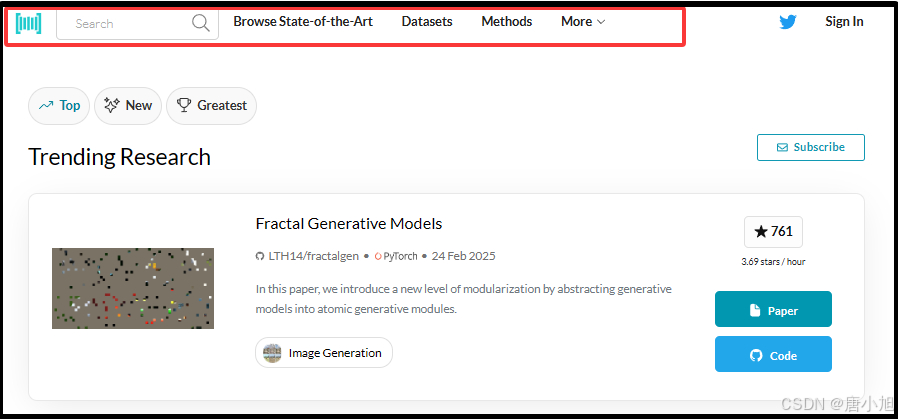Click the Image Generation task thumbnail icon
The image size is (898, 419).
tap(272, 353)
